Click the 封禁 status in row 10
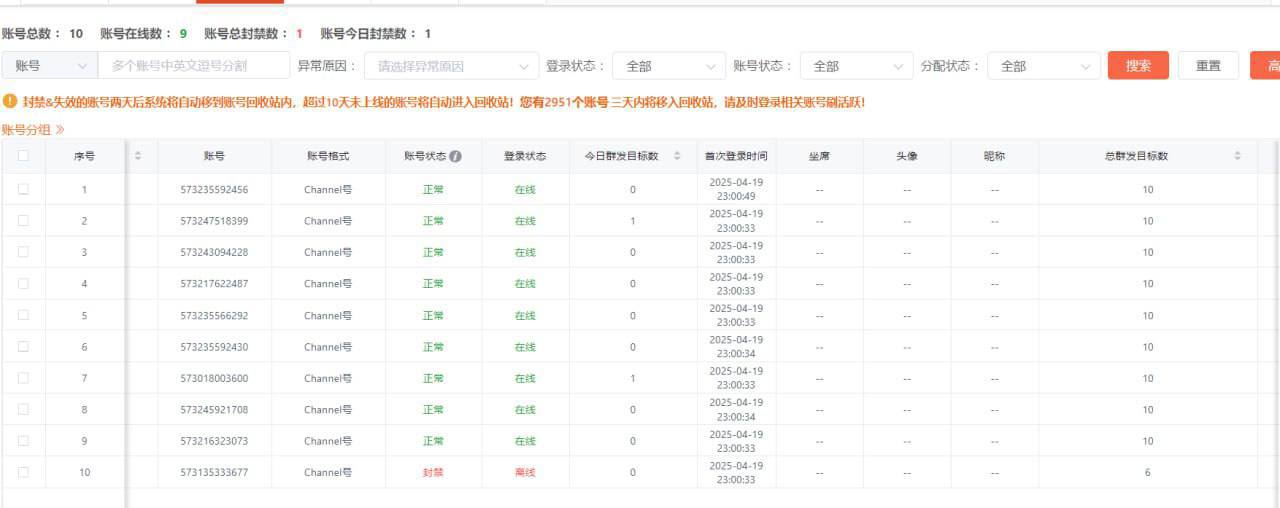 click(x=433, y=473)
